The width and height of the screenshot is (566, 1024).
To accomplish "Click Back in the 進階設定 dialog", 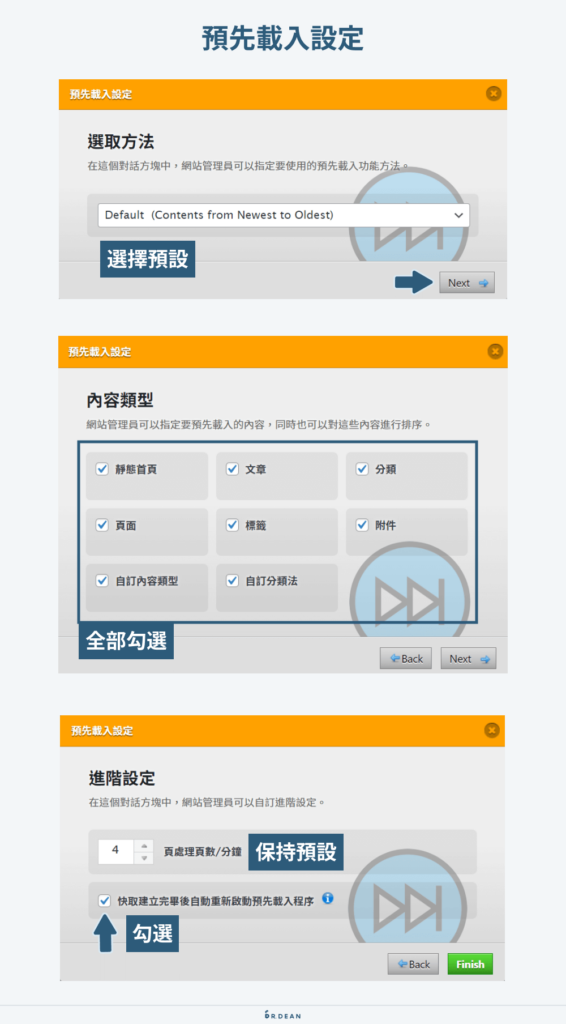I will coord(413,964).
